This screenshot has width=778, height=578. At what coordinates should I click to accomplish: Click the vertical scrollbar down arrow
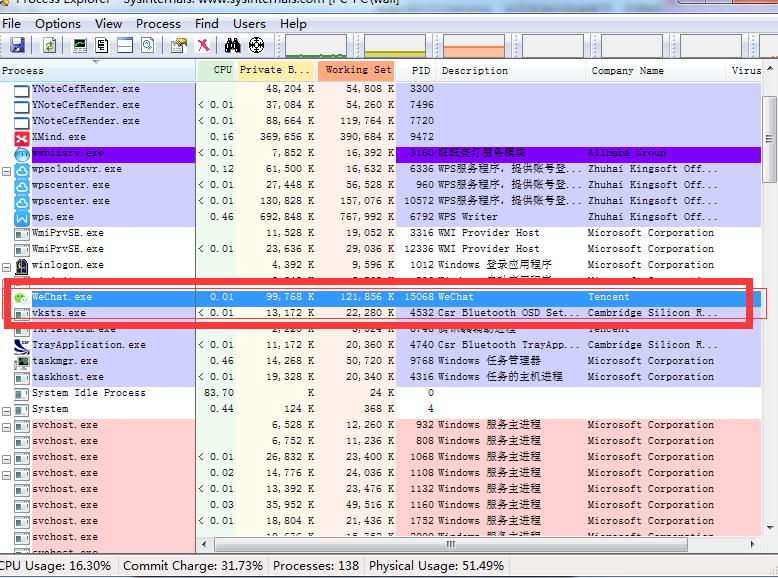[x=770, y=527]
